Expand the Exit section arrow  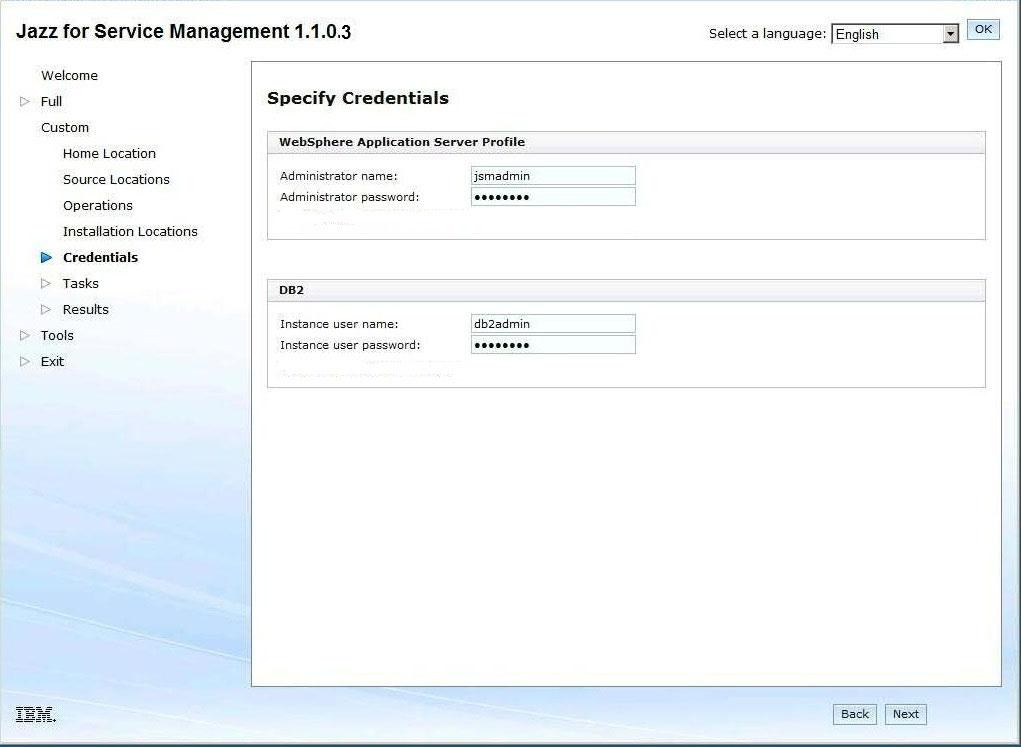pos(25,361)
